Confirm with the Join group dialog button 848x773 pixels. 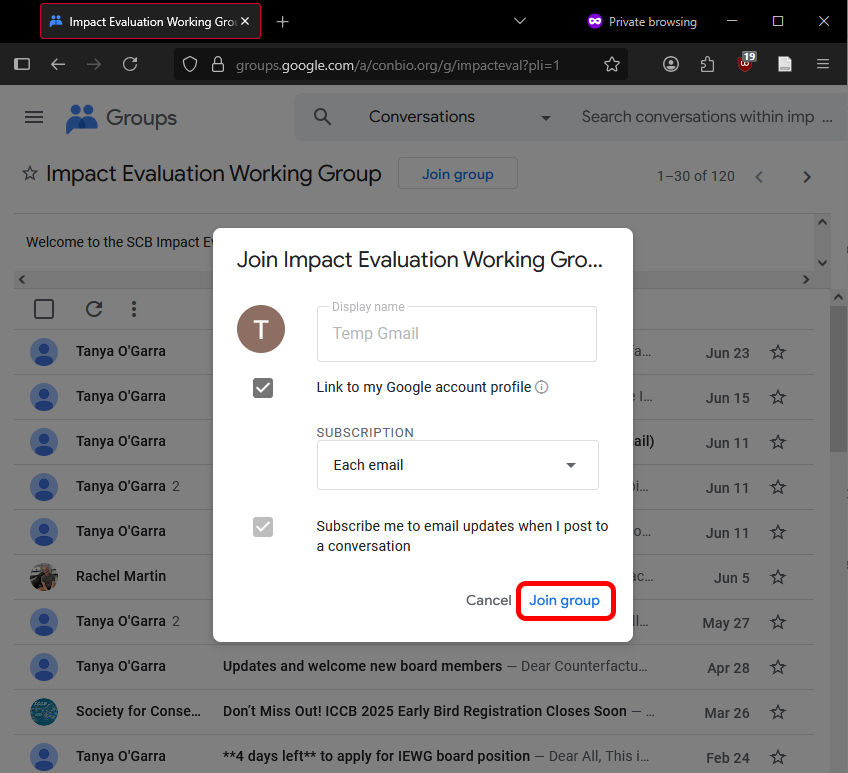564,601
